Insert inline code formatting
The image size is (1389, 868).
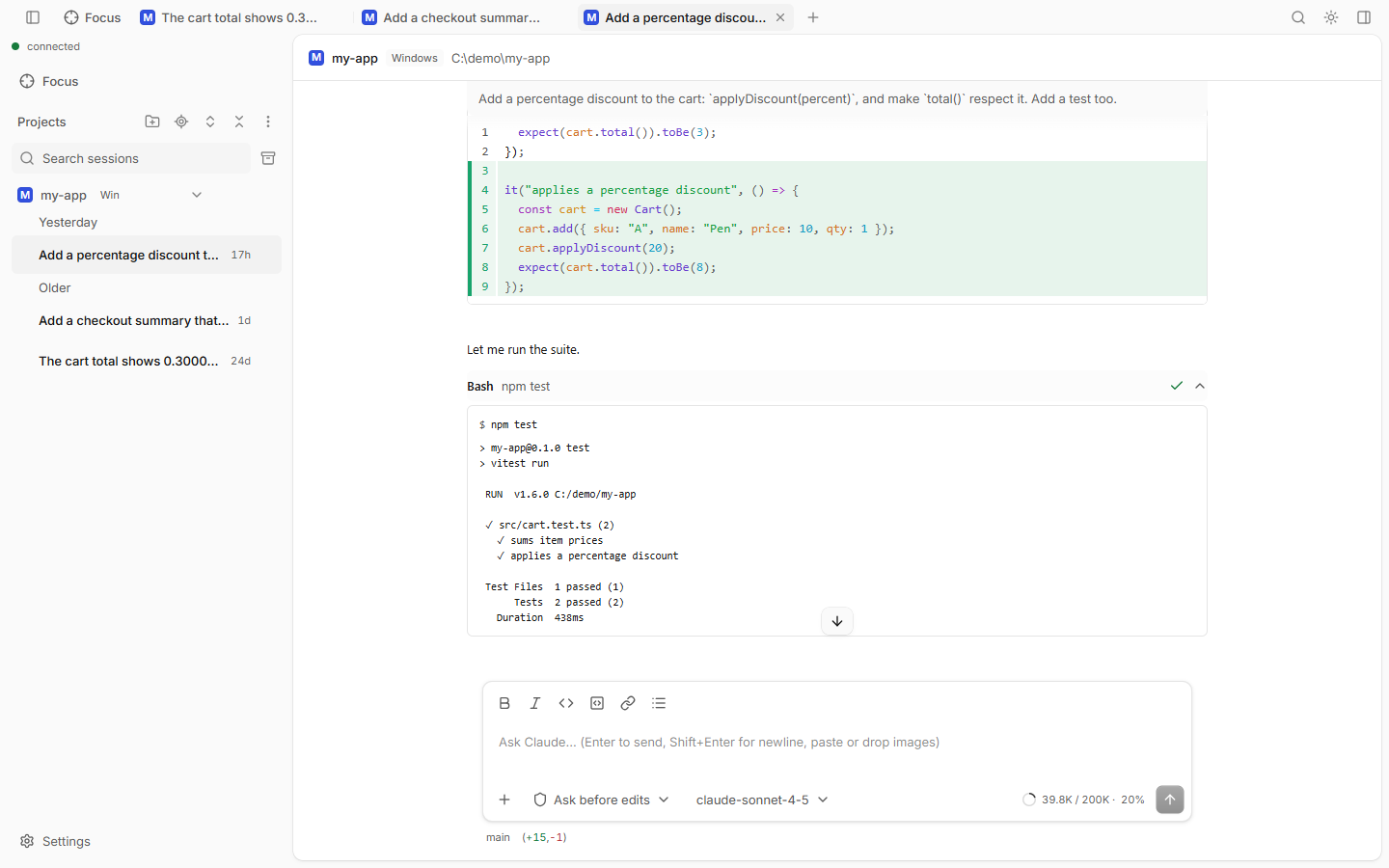[x=566, y=703]
